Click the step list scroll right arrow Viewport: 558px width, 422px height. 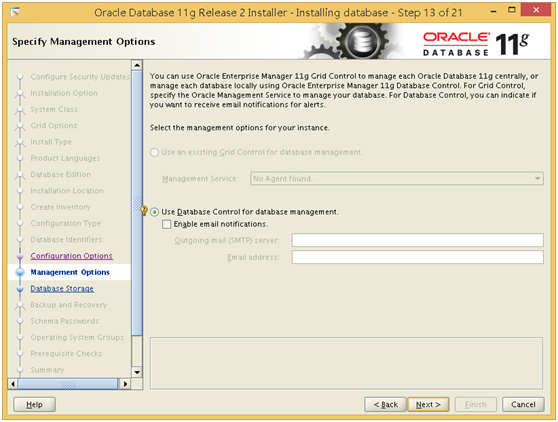click(x=125, y=384)
